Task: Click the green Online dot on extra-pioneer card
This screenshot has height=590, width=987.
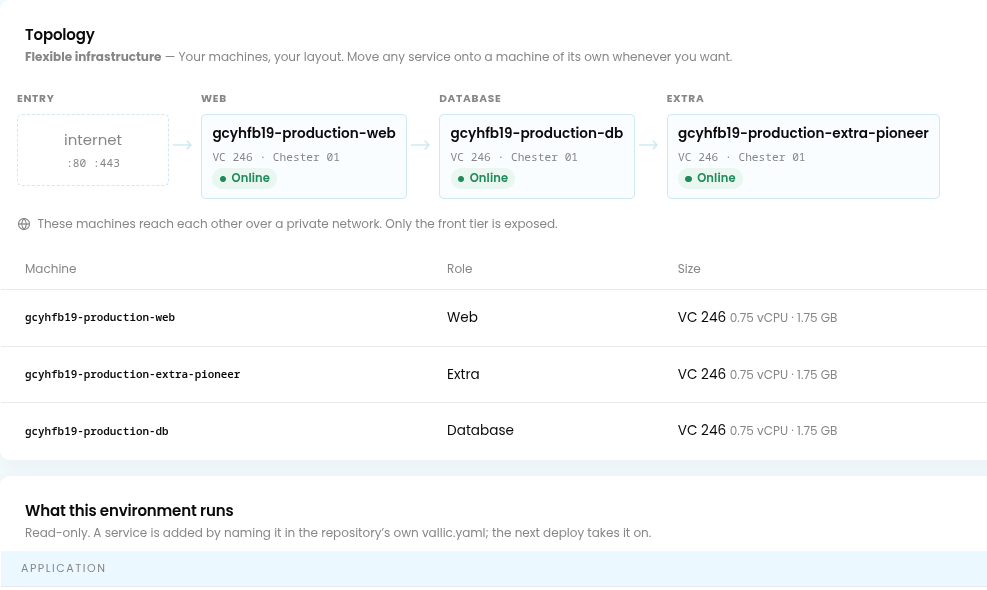Action: pos(688,179)
